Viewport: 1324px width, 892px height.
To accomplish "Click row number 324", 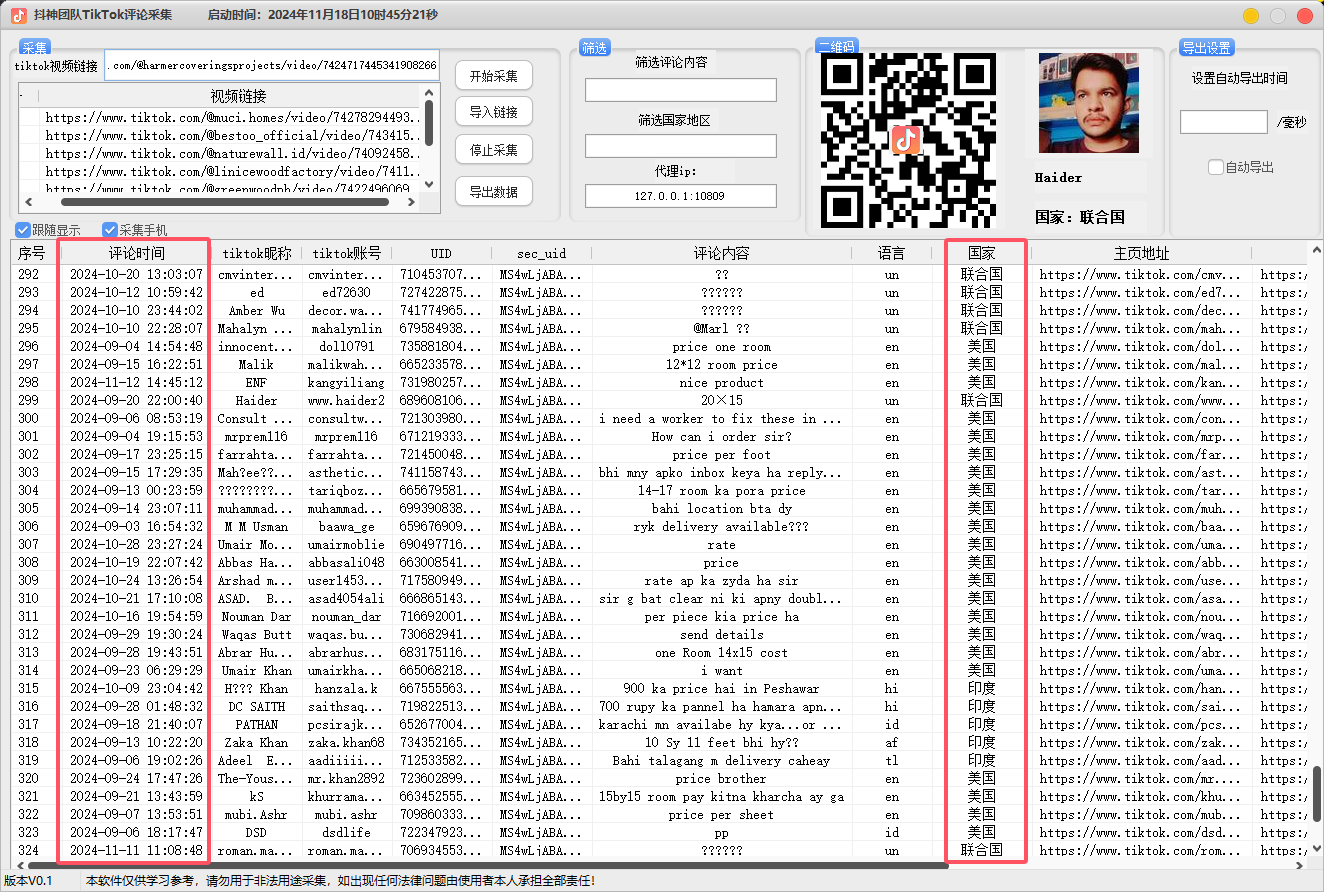I will (x=28, y=850).
